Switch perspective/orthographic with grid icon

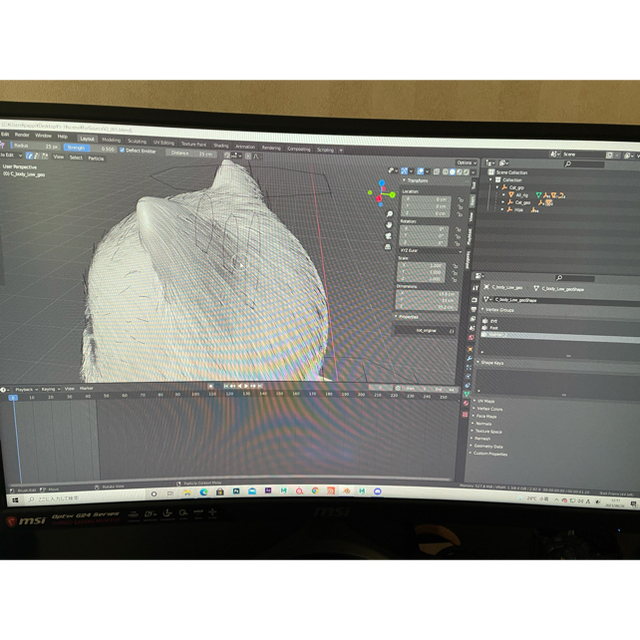[388, 247]
